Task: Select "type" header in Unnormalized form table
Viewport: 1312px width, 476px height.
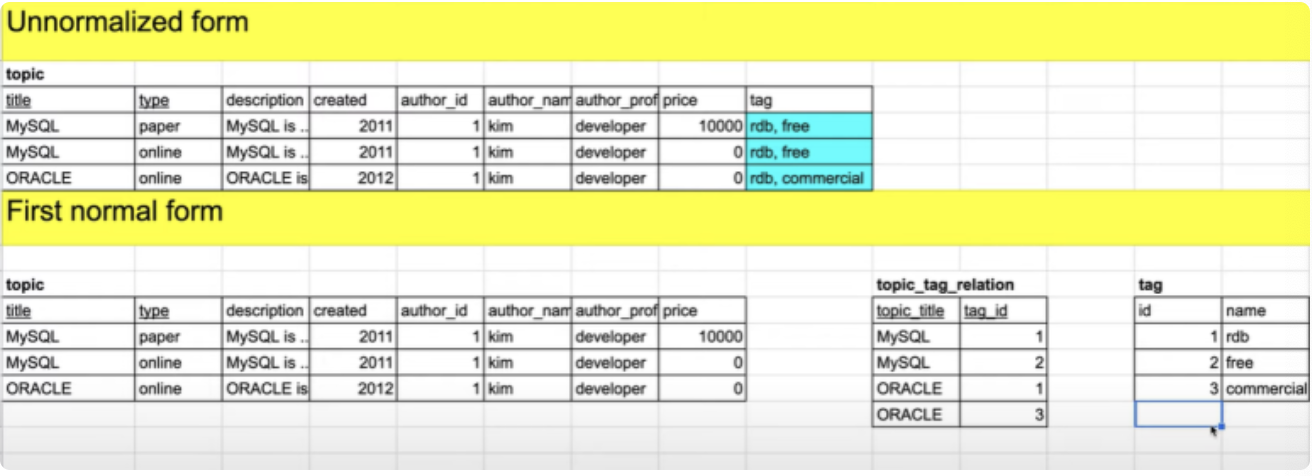Action: tap(178, 100)
